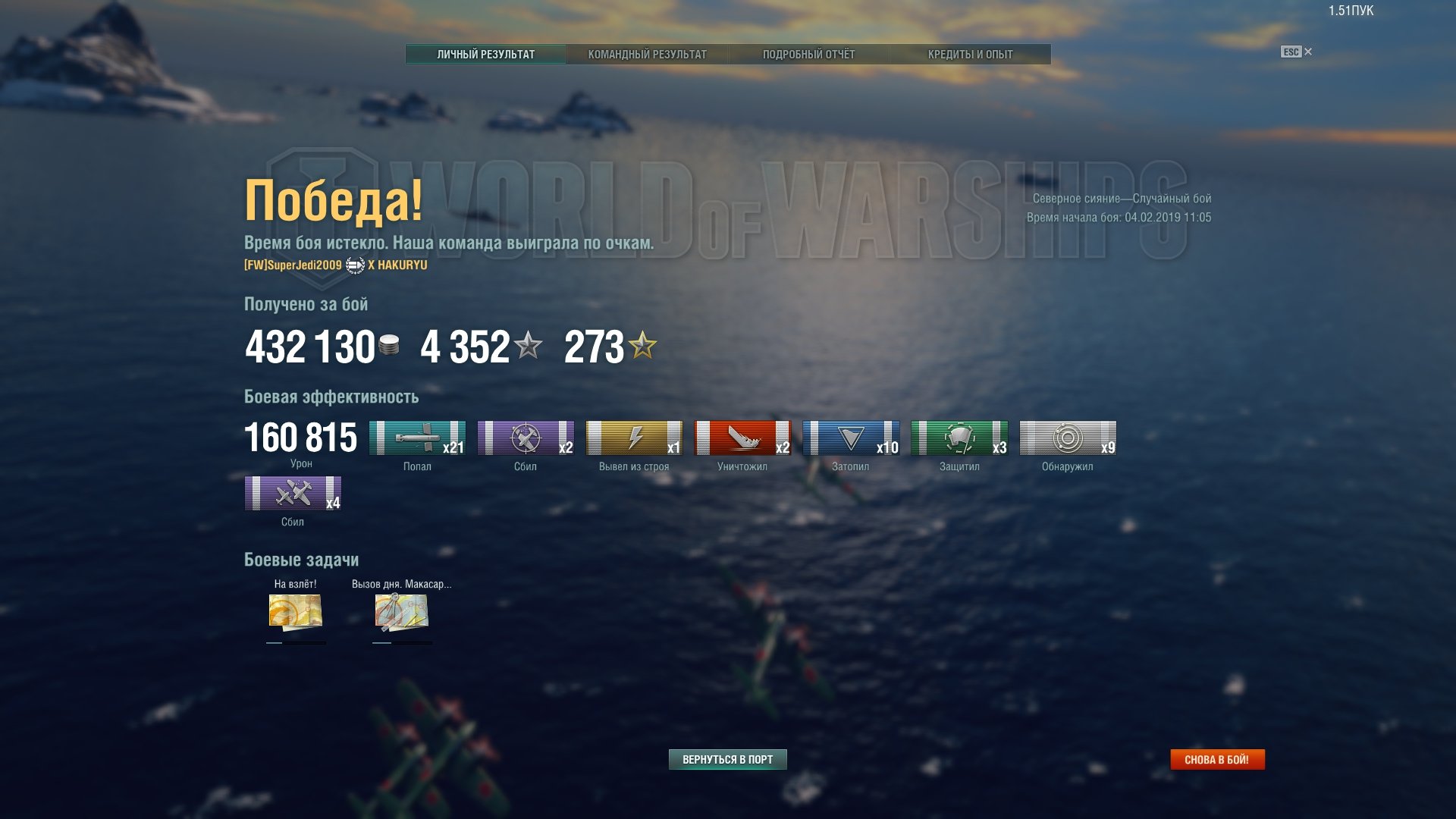Click the silver XP star icon
This screenshot has width=1456, height=819.
coord(528,346)
